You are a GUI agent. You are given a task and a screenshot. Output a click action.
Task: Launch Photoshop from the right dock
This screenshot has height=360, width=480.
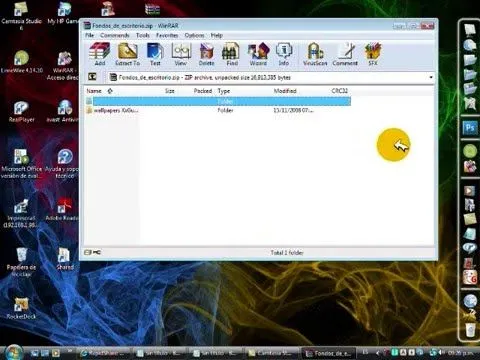(x=470, y=128)
